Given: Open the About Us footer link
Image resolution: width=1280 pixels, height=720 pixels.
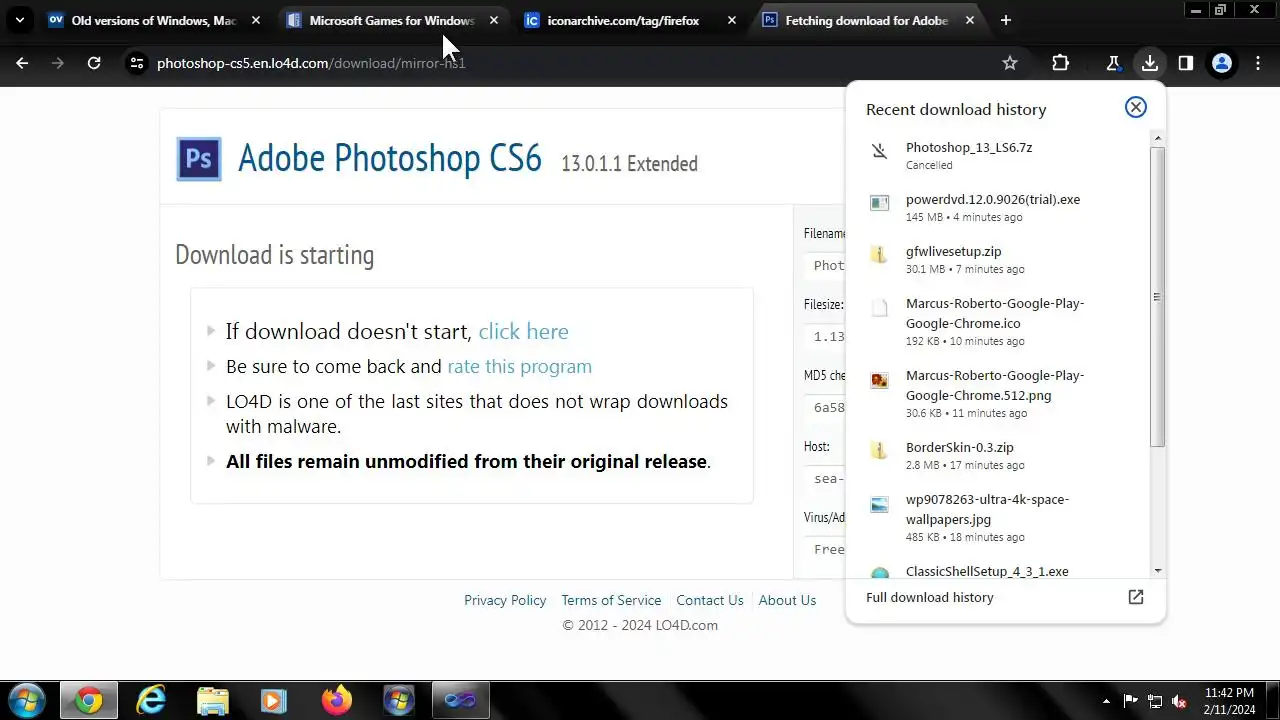Looking at the screenshot, I should pos(787,600).
